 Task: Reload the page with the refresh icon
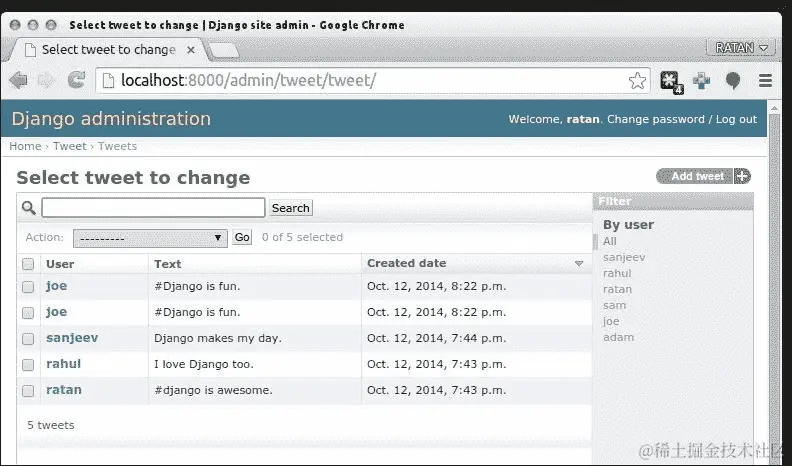(76, 80)
